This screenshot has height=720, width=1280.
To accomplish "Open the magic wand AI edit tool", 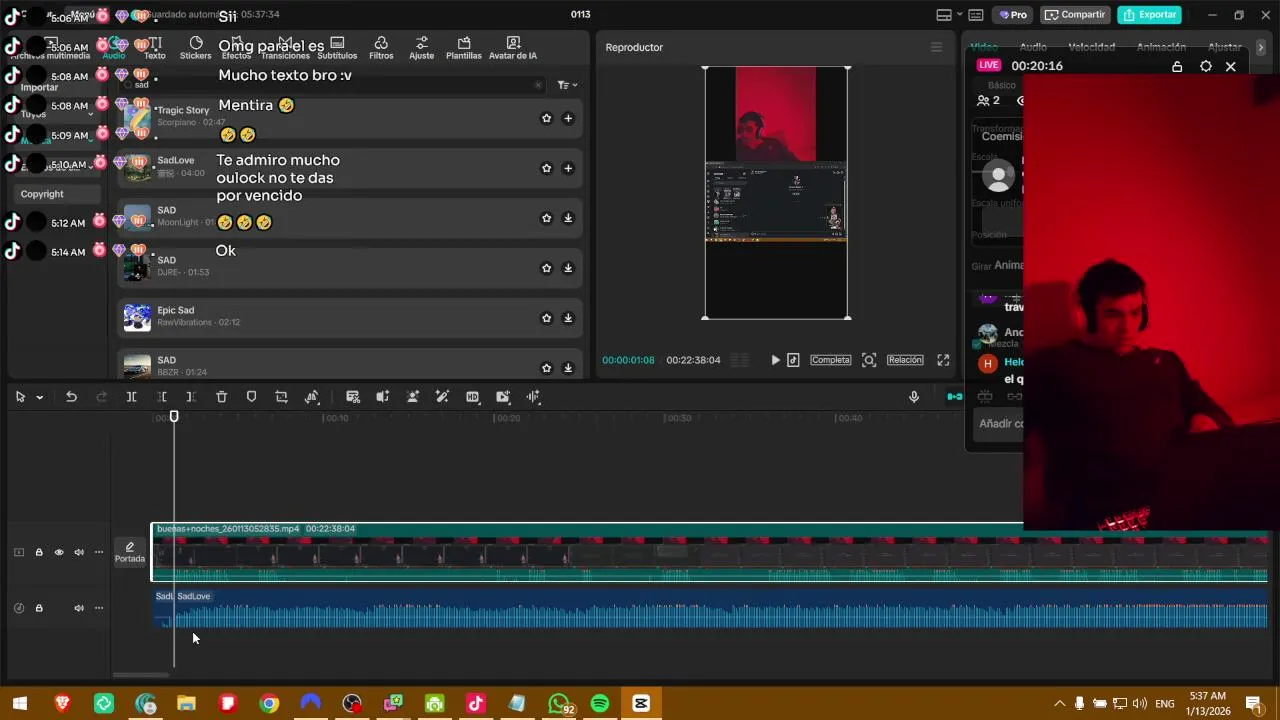I will [442, 397].
